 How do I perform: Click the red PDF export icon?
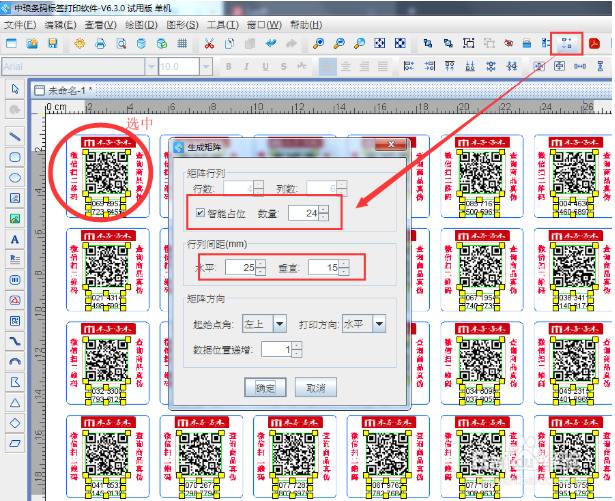[x=594, y=43]
